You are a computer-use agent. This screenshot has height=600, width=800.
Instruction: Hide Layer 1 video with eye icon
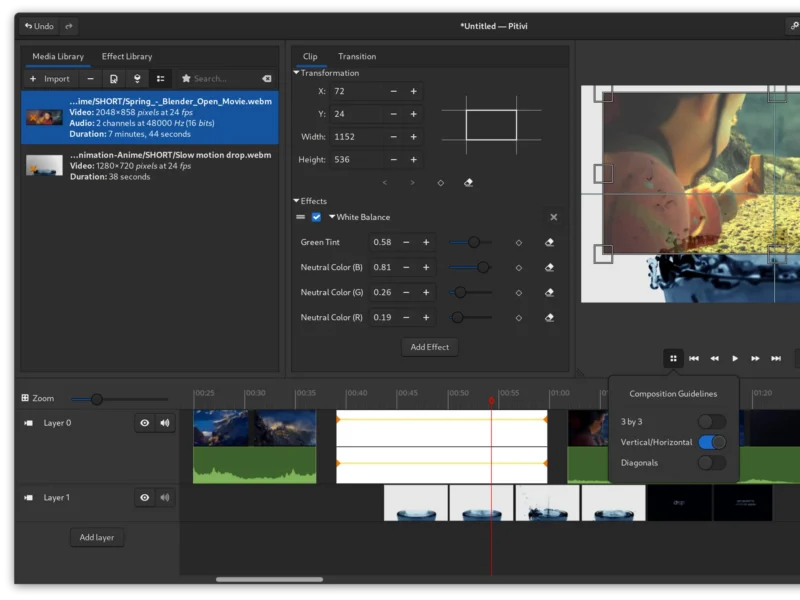[x=145, y=497]
